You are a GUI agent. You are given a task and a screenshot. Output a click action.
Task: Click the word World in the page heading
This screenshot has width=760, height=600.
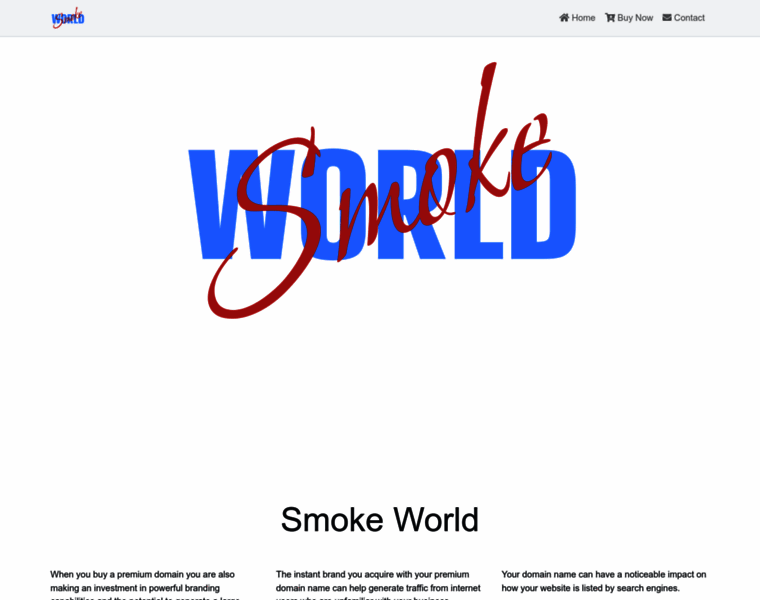click(x=436, y=520)
